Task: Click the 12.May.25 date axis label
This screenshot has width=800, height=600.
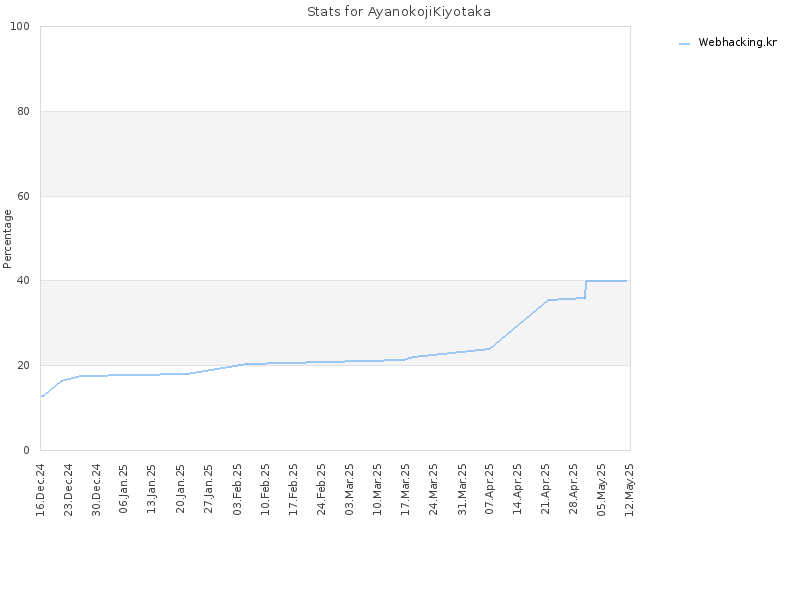Action: click(630, 490)
